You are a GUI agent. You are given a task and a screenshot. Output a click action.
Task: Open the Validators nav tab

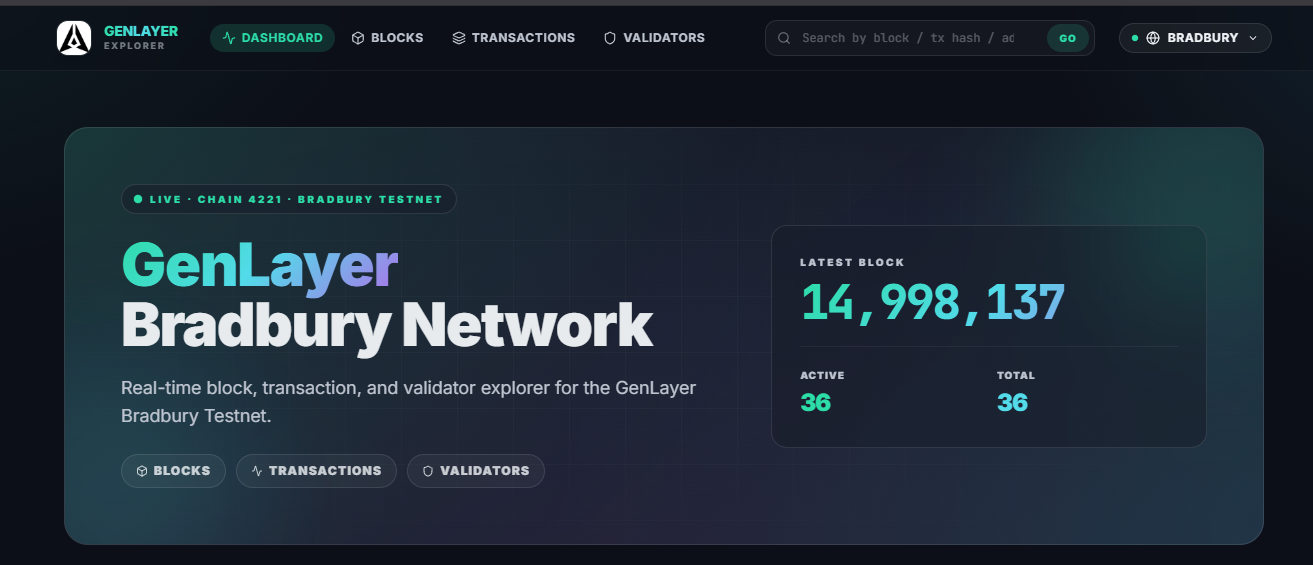pos(655,38)
